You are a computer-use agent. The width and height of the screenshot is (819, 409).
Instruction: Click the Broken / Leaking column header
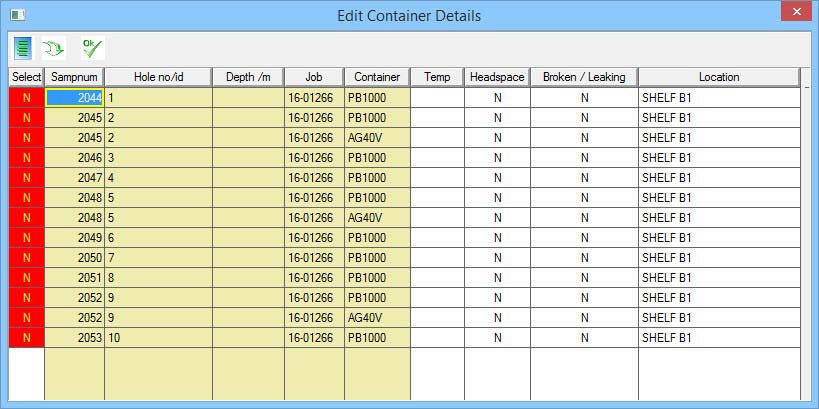(584, 77)
